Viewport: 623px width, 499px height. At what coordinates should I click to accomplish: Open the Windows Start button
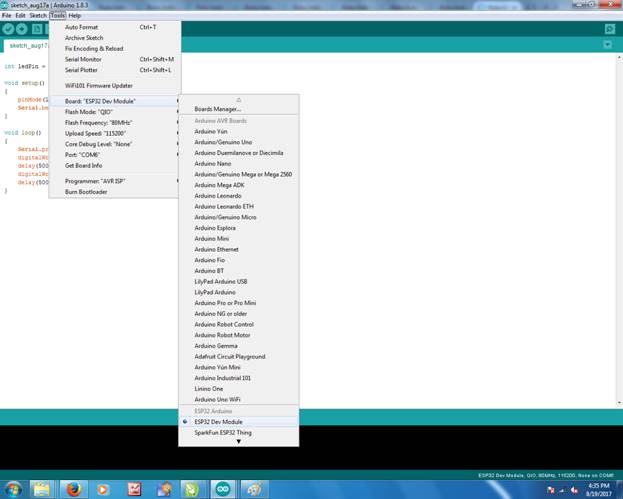pos(13,489)
